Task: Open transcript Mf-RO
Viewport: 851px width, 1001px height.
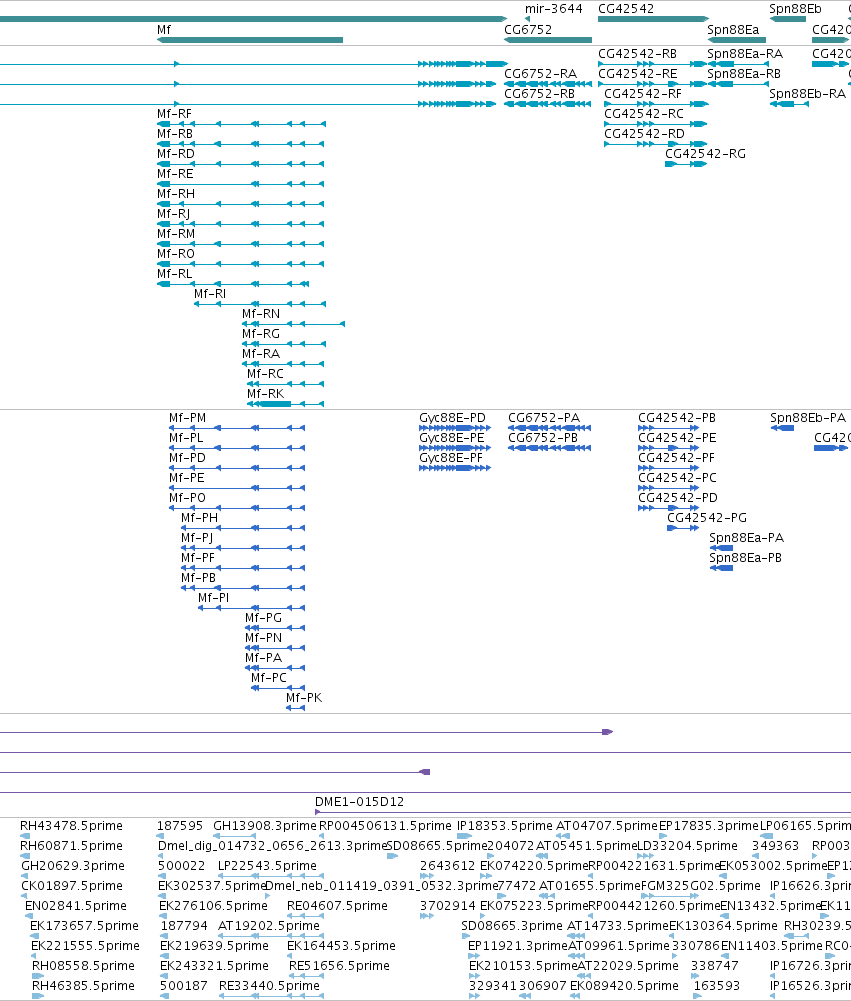Action: point(176,253)
